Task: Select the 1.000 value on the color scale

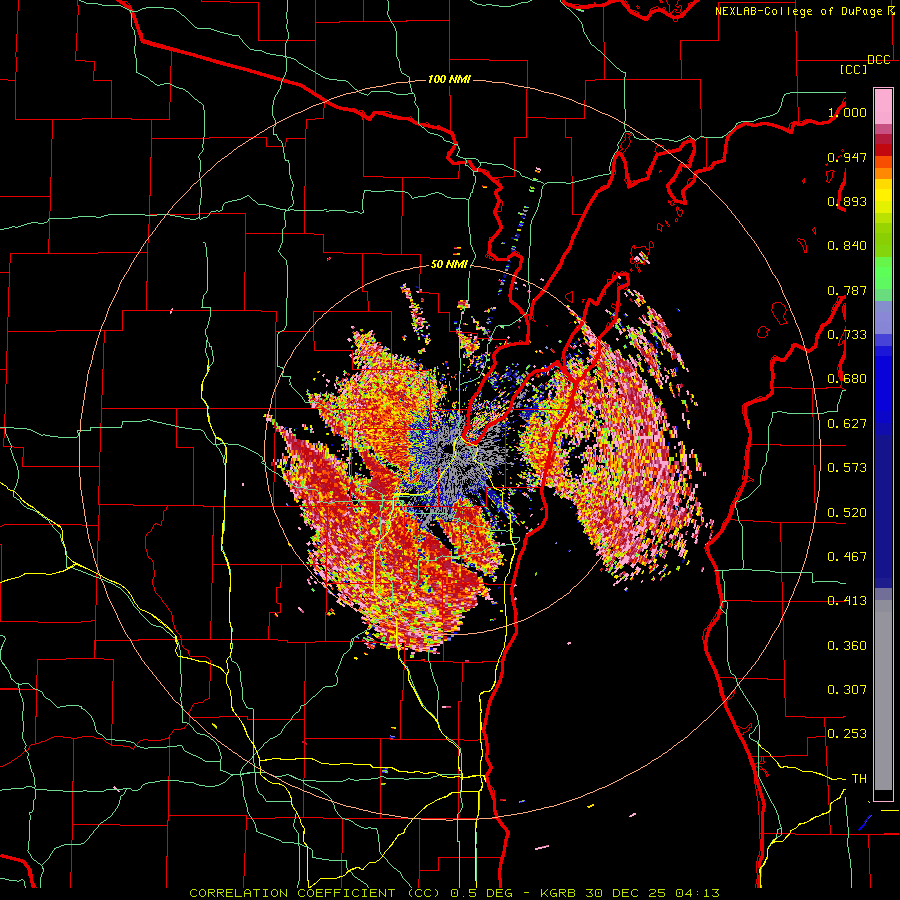Action: (847, 112)
